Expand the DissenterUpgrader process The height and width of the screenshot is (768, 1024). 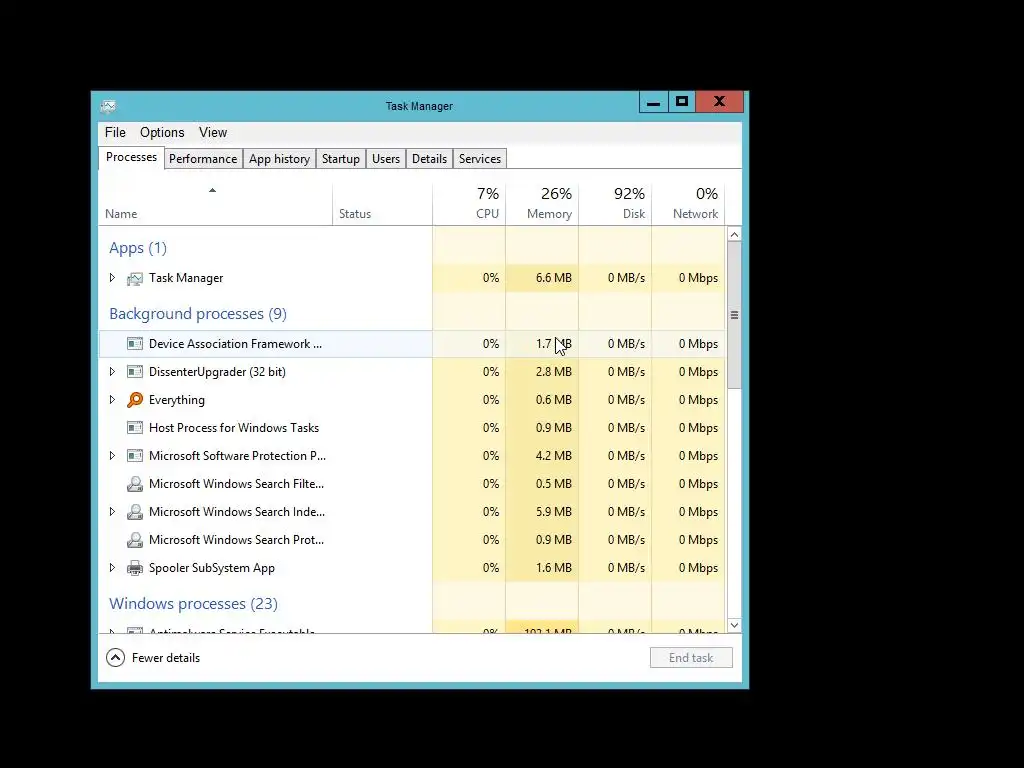point(112,372)
